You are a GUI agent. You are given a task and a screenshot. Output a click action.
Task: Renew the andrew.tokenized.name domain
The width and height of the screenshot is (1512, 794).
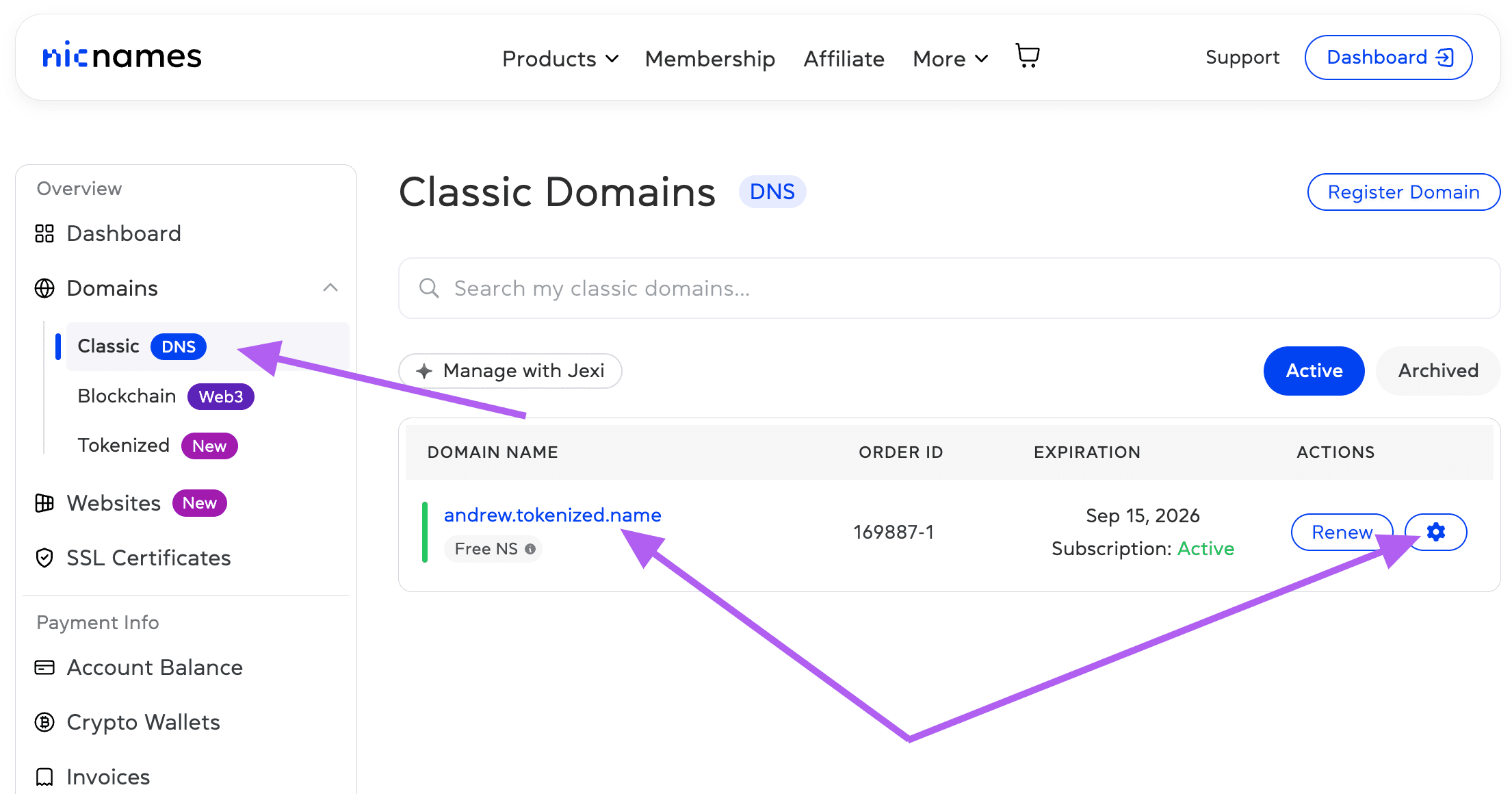(1341, 532)
